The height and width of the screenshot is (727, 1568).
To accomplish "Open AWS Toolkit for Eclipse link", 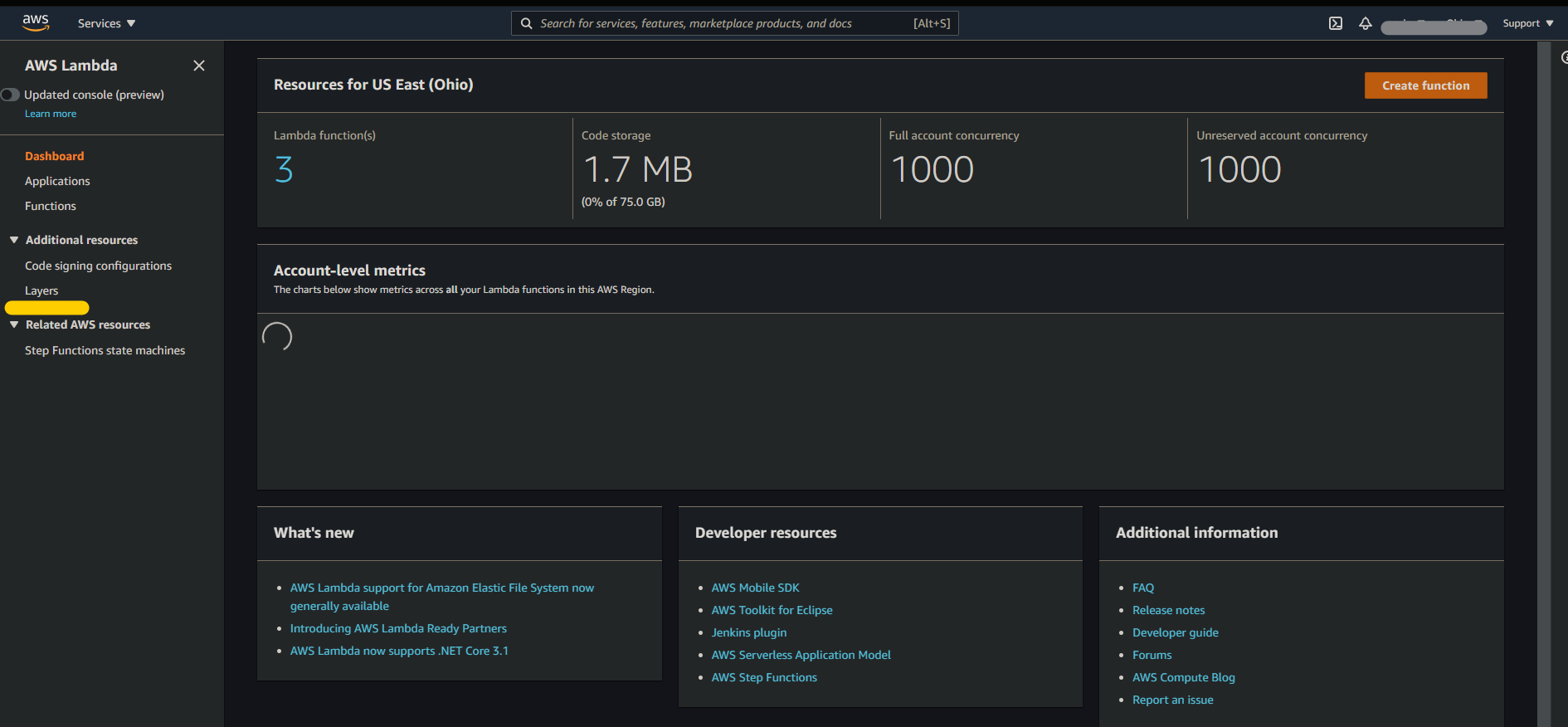I will coord(772,610).
